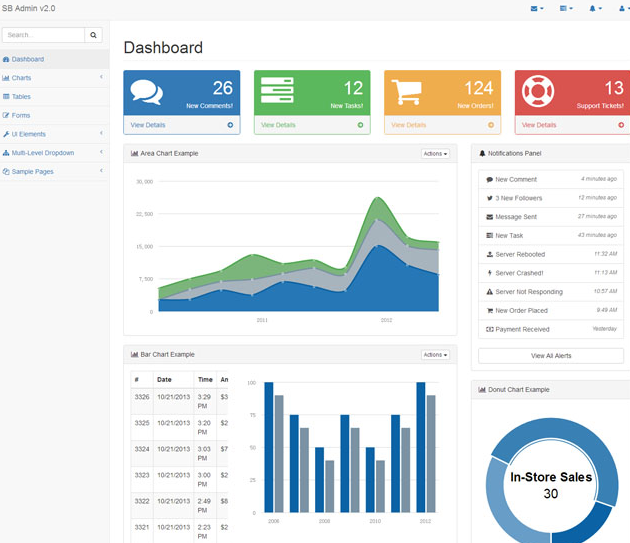The width and height of the screenshot is (630, 543).
Task: Click the Date column header
Action: [164, 379]
